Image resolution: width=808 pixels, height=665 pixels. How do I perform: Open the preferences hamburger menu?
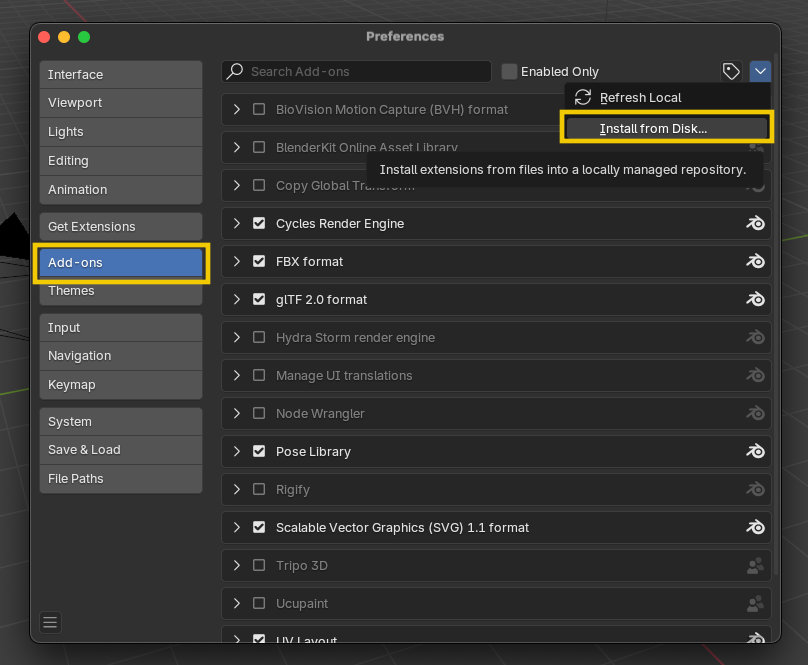pos(50,622)
